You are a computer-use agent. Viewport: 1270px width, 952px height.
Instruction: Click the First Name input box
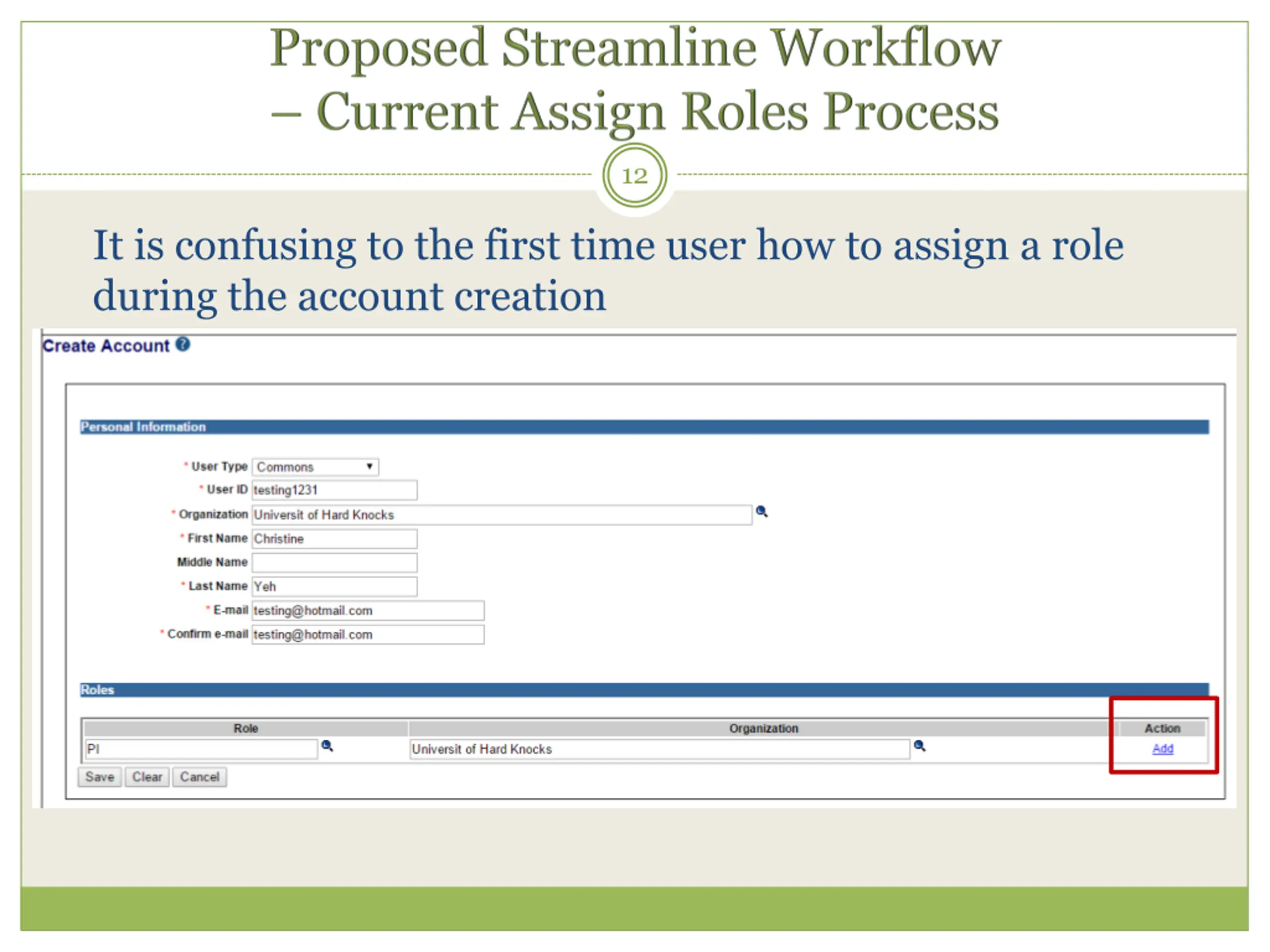(x=334, y=539)
